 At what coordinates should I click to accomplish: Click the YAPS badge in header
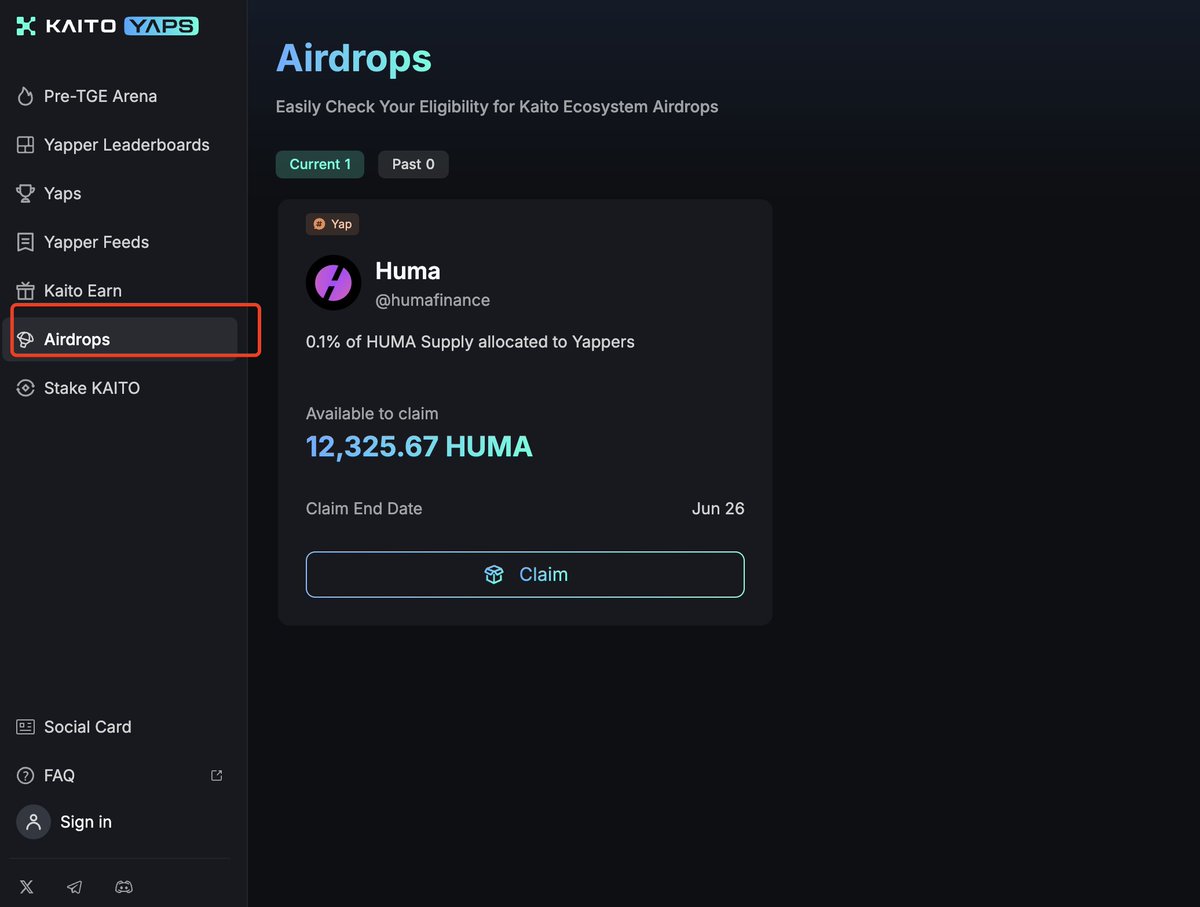point(162,27)
